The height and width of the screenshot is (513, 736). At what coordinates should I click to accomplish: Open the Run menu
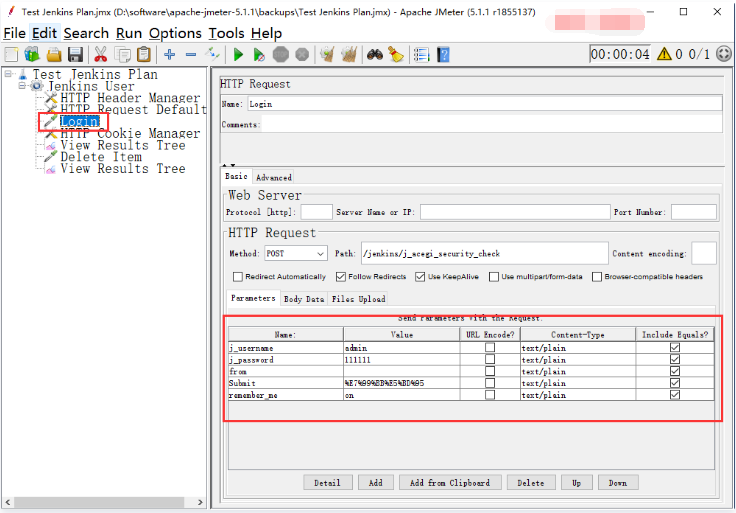tap(129, 33)
